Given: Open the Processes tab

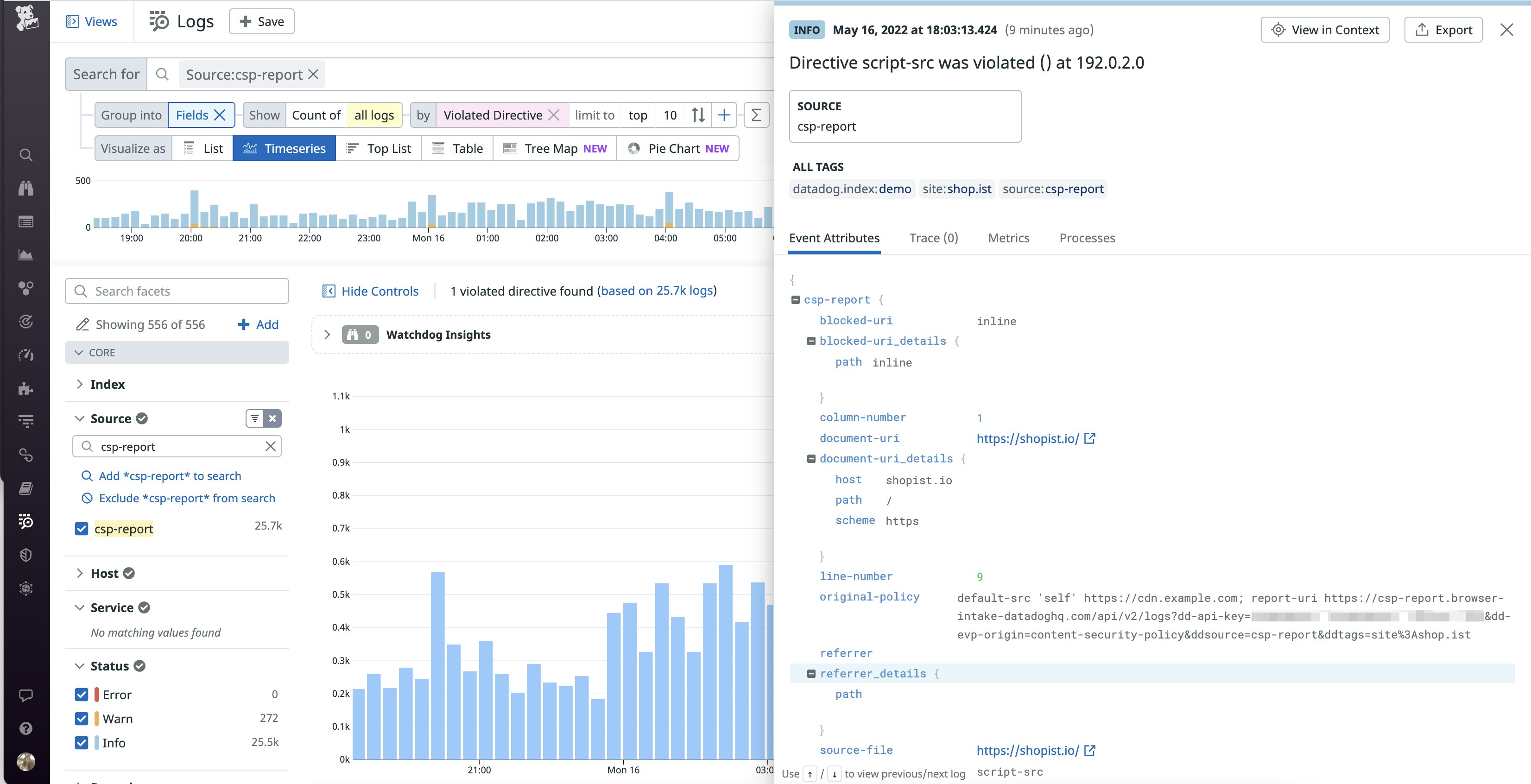Looking at the screenshot, I should (x=1087, y=238).
